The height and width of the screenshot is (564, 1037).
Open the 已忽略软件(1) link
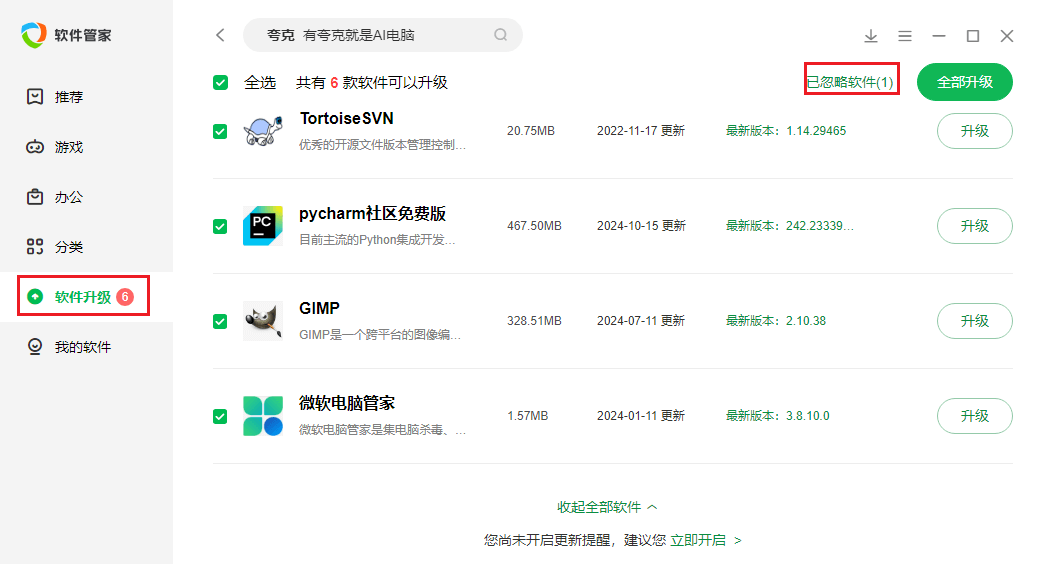[850, 82]
